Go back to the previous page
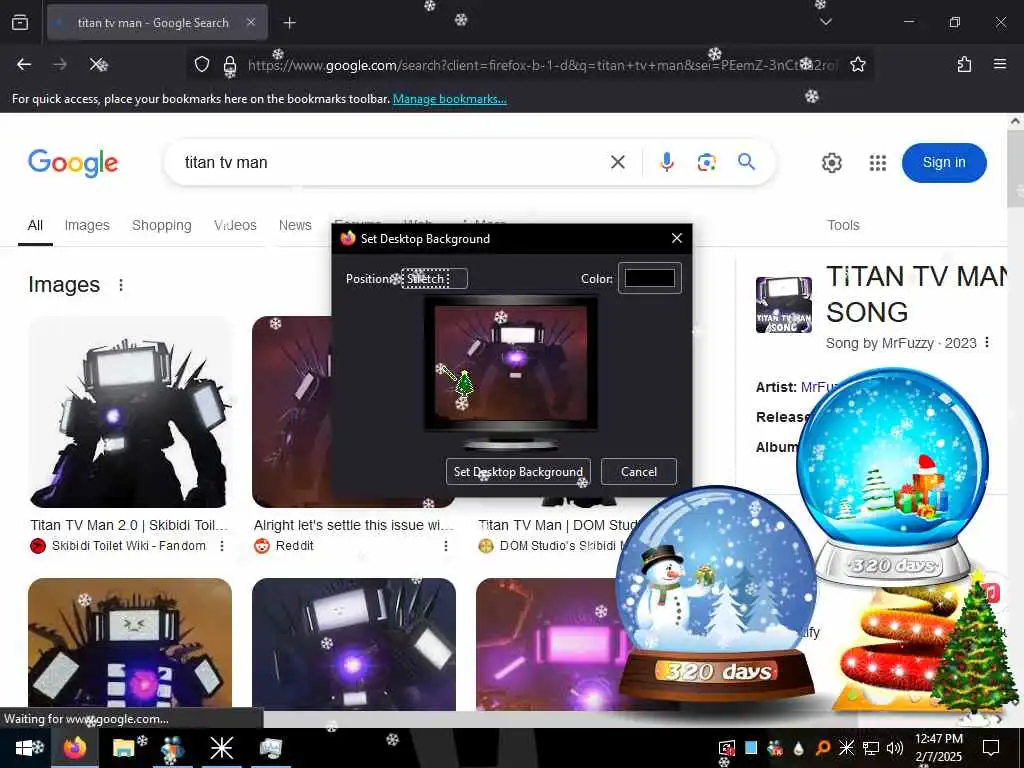 (x=24, y=64)
